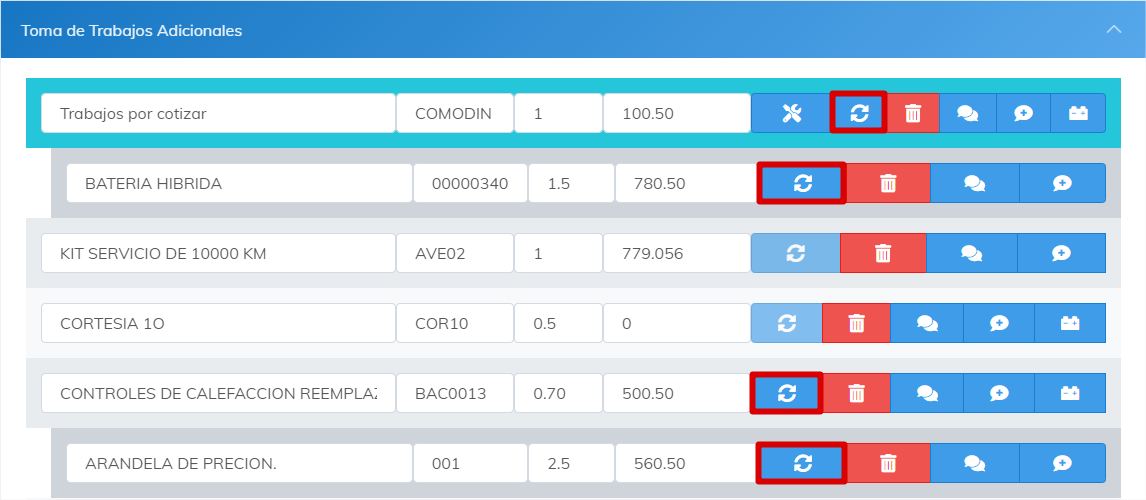Edit the COMODIN code field
This screenshot has width=1146, height=500.
(454, 114)
